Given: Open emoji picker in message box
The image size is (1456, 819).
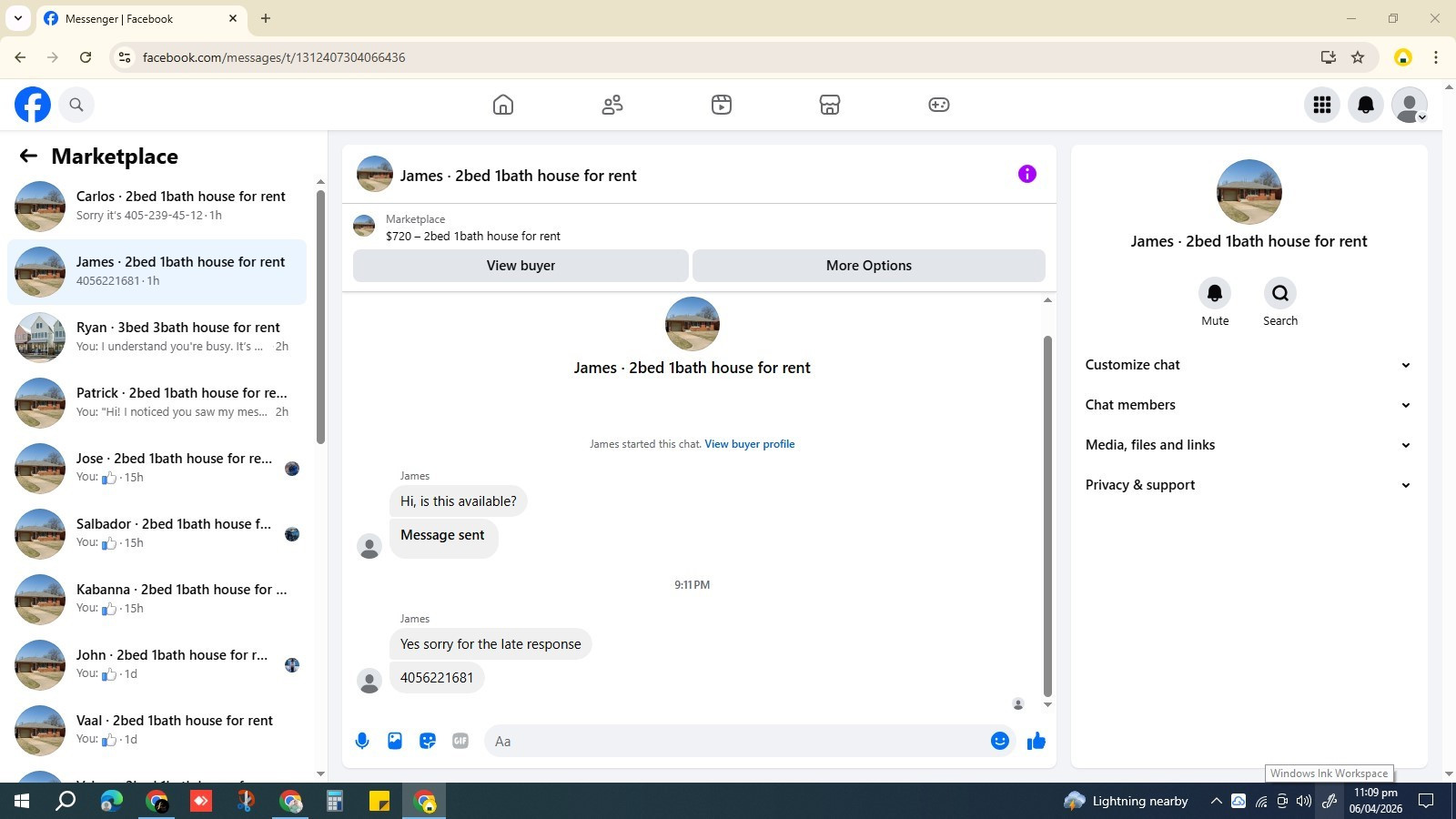Looking at the screenshot, I should pyautogui.click(x=1000, y=741).
